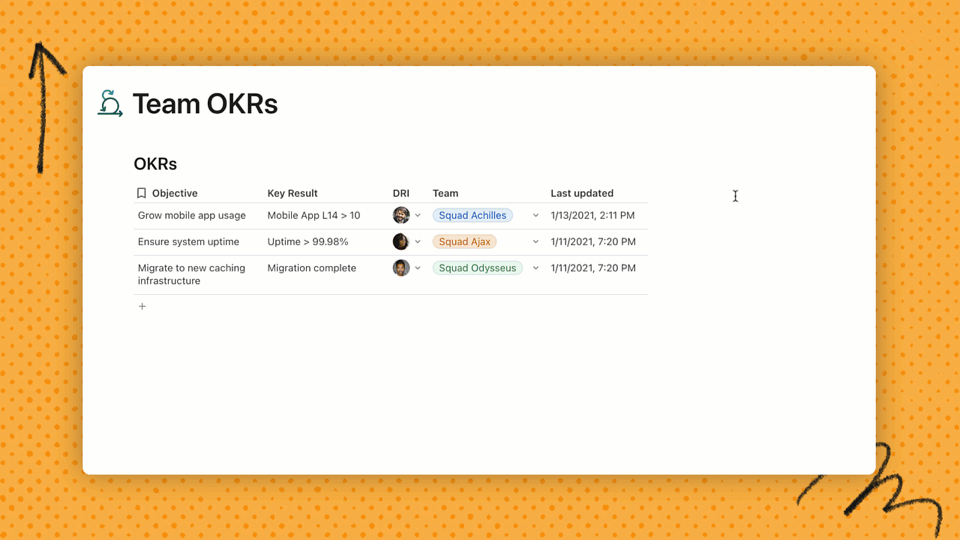Expand Team dropdown next to Squad Achilles

[536, 216]
